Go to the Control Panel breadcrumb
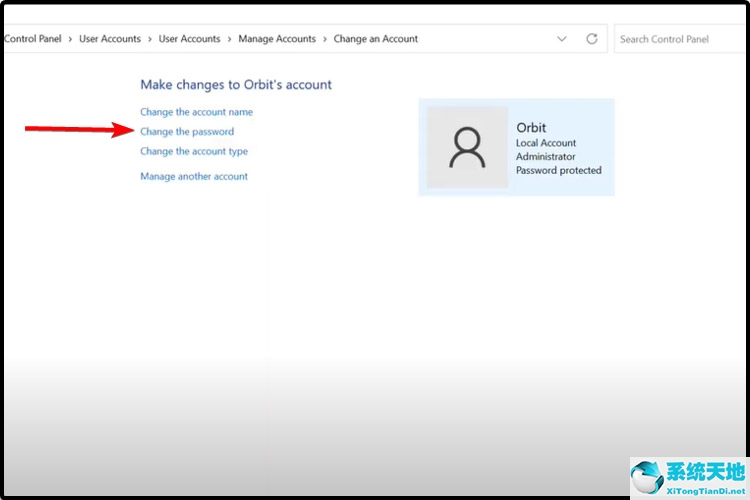 point(33,39)
